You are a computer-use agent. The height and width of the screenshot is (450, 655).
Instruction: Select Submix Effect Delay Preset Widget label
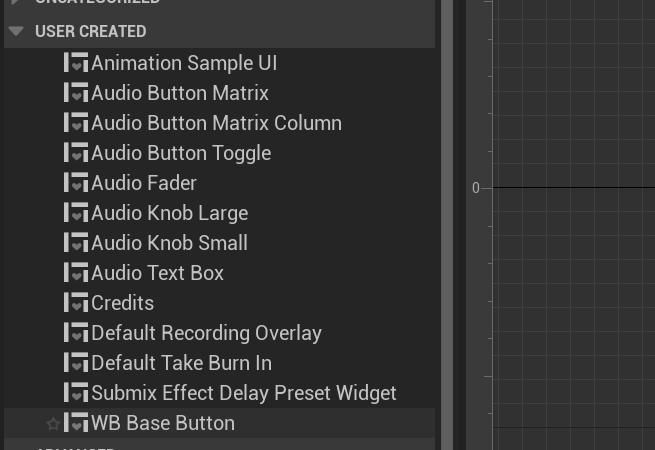(x=243, y=393)
